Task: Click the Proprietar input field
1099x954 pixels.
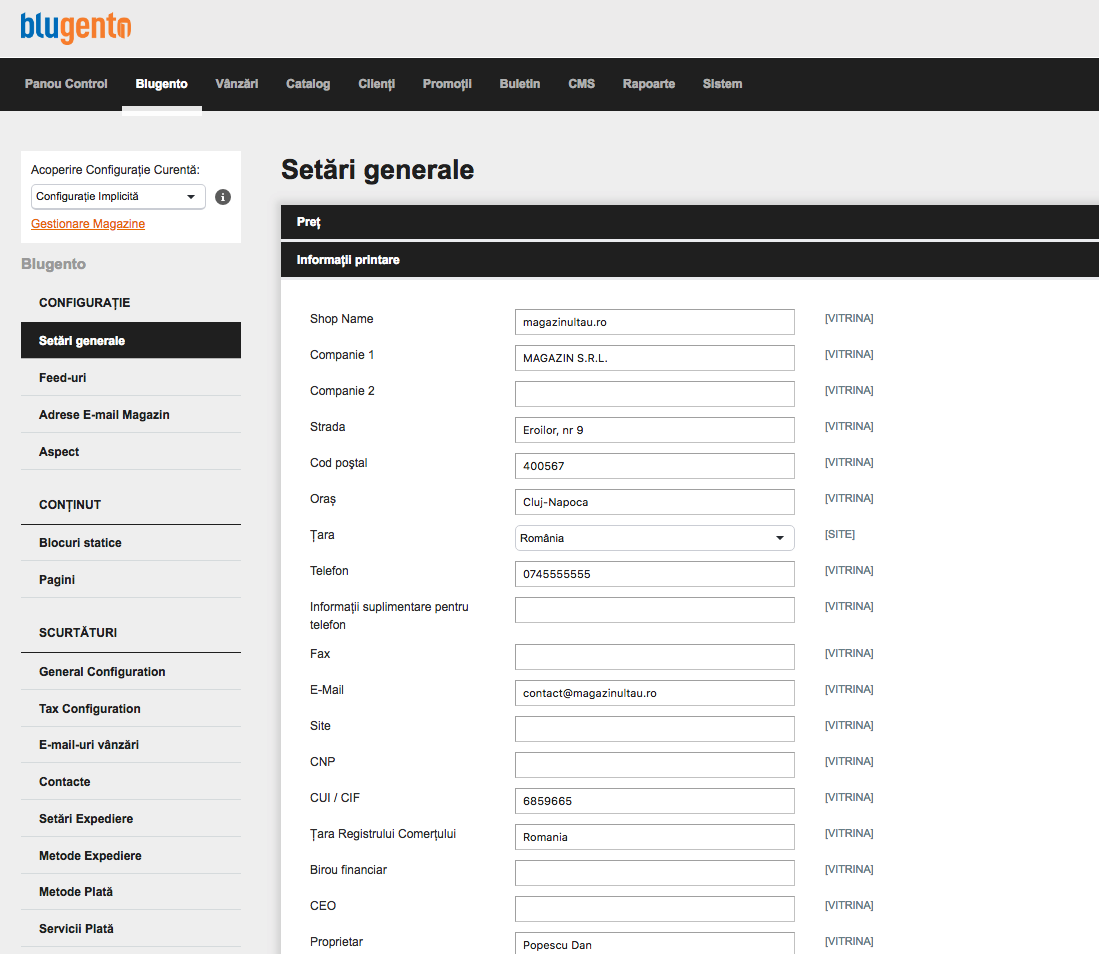Action: pyautogui.click(x=654, y=943)
